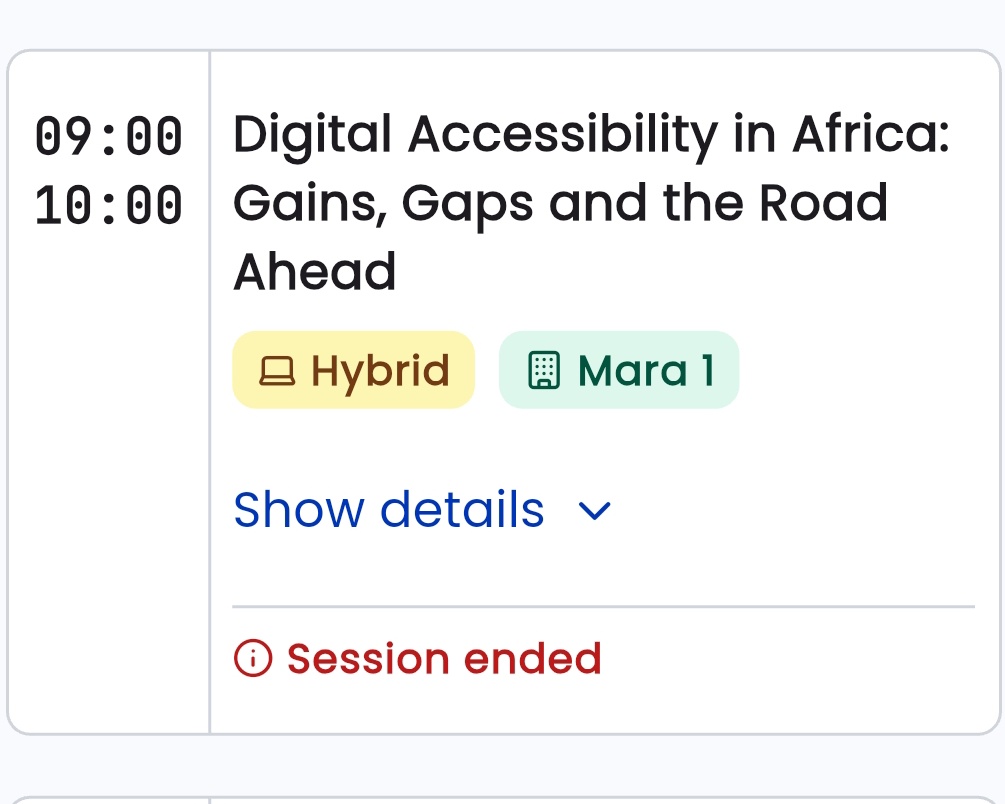1005x804 pixels.
Task: Click the Digital Accessibility in Africa session title
Action: (591, 203)
